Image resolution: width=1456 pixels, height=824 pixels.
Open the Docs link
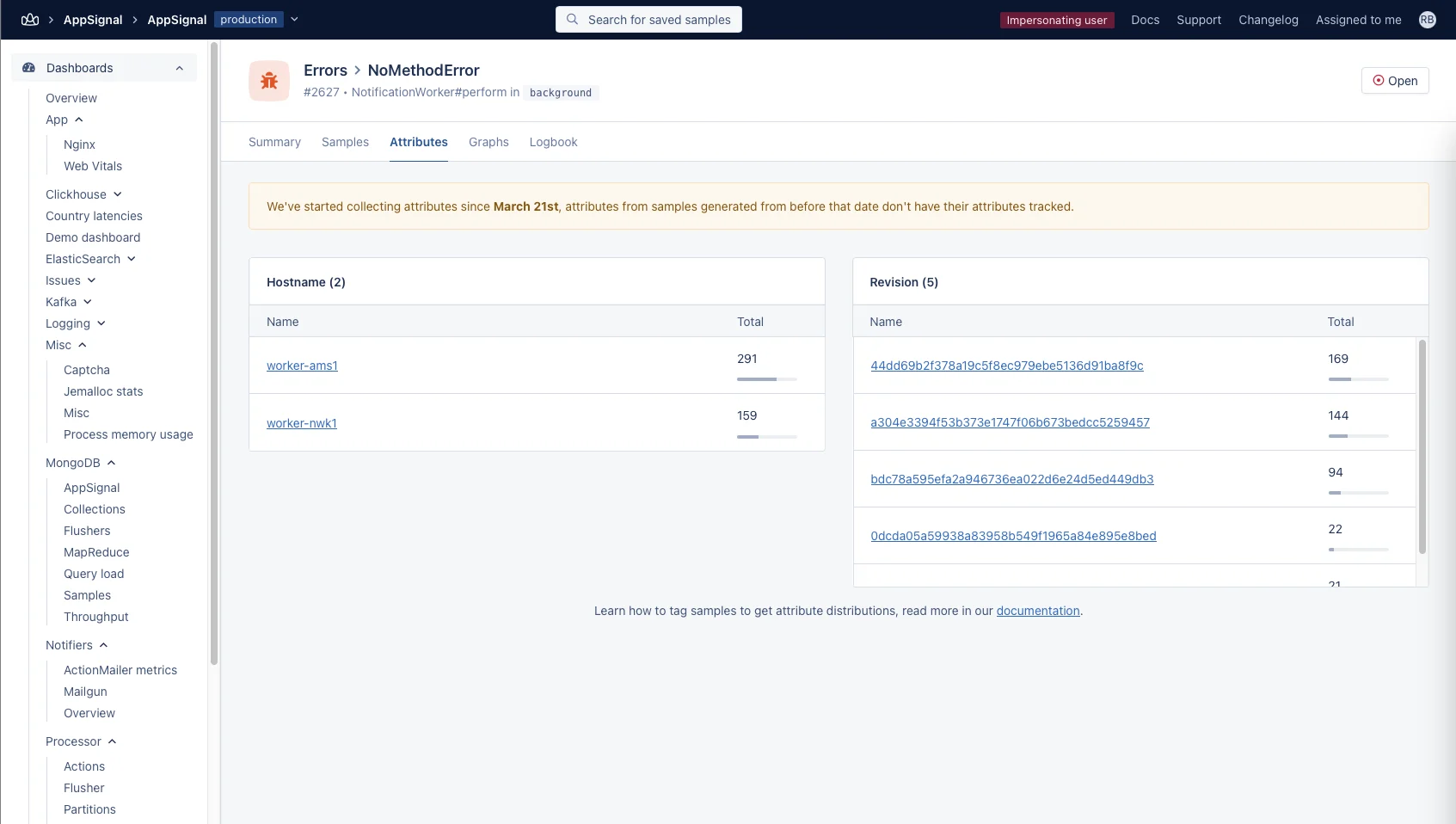coord(1145,20)
